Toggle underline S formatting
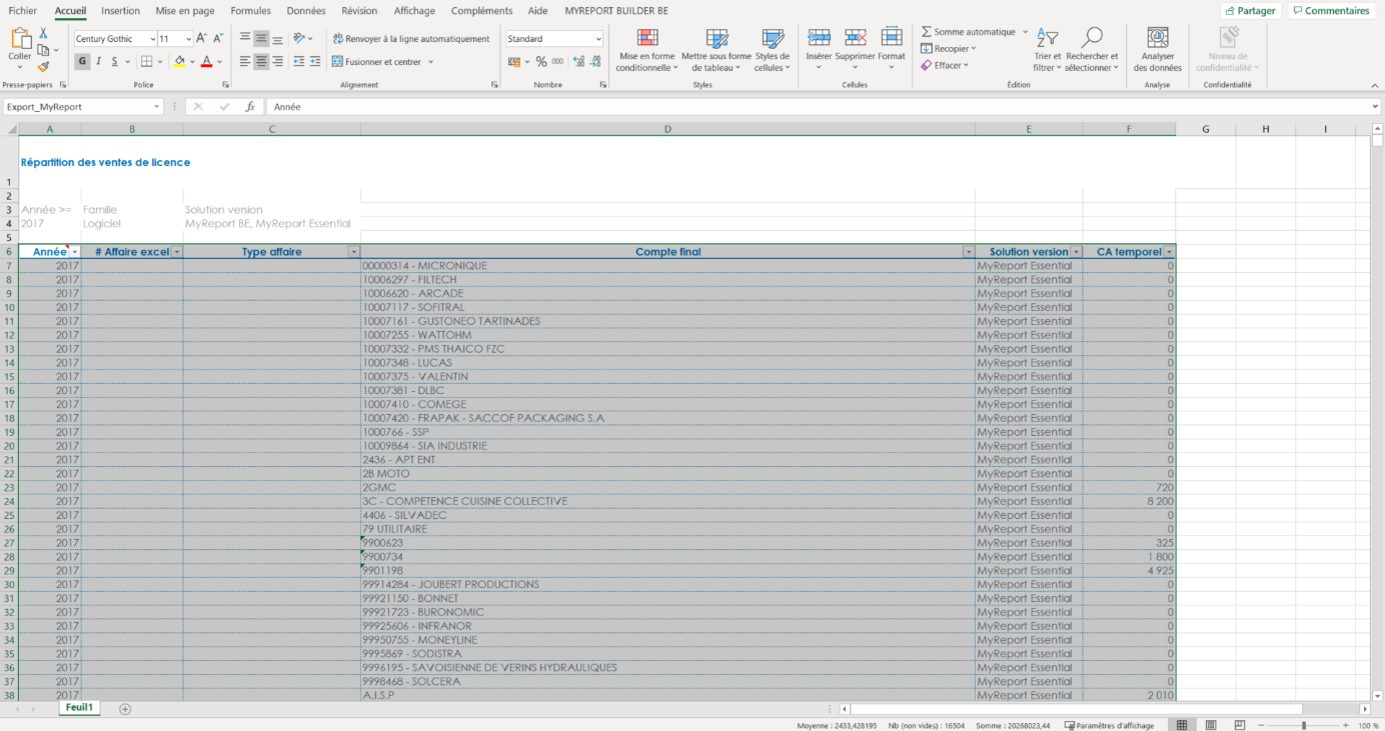Viewport: 1385px width, 731px height. (x=114, y=61)
